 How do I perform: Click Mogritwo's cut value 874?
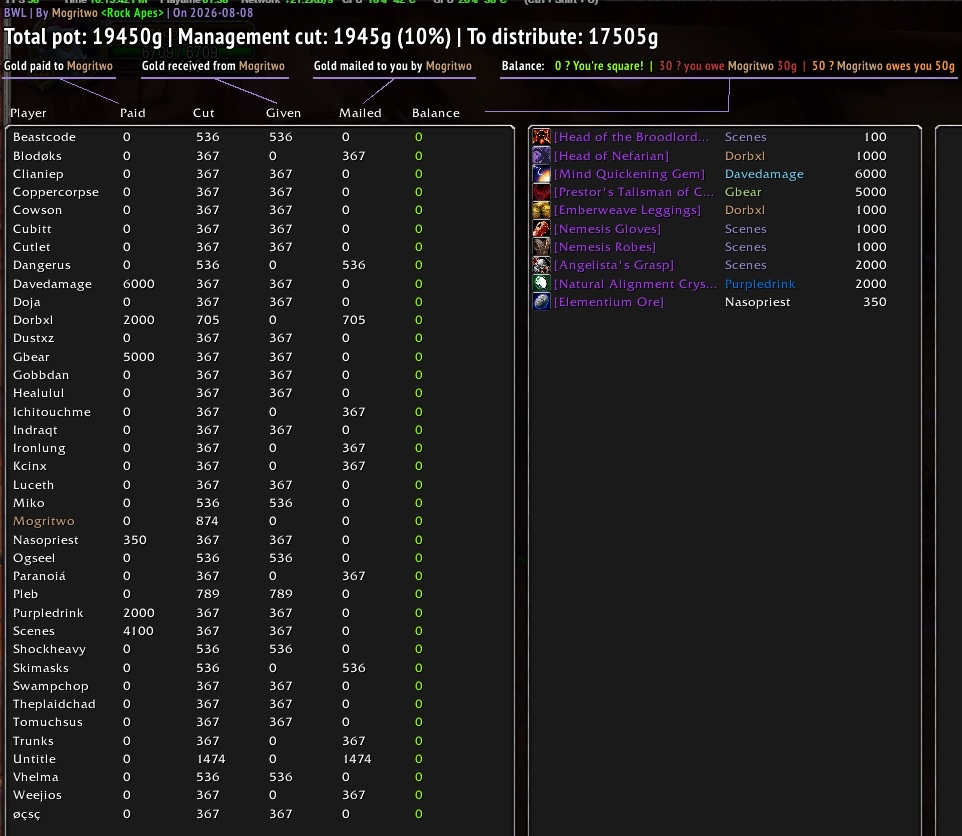click(x=207, y=521)
